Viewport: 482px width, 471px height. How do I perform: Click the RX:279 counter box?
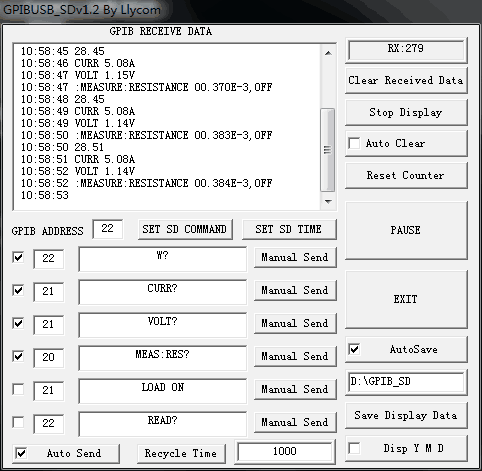click(406, 49)
